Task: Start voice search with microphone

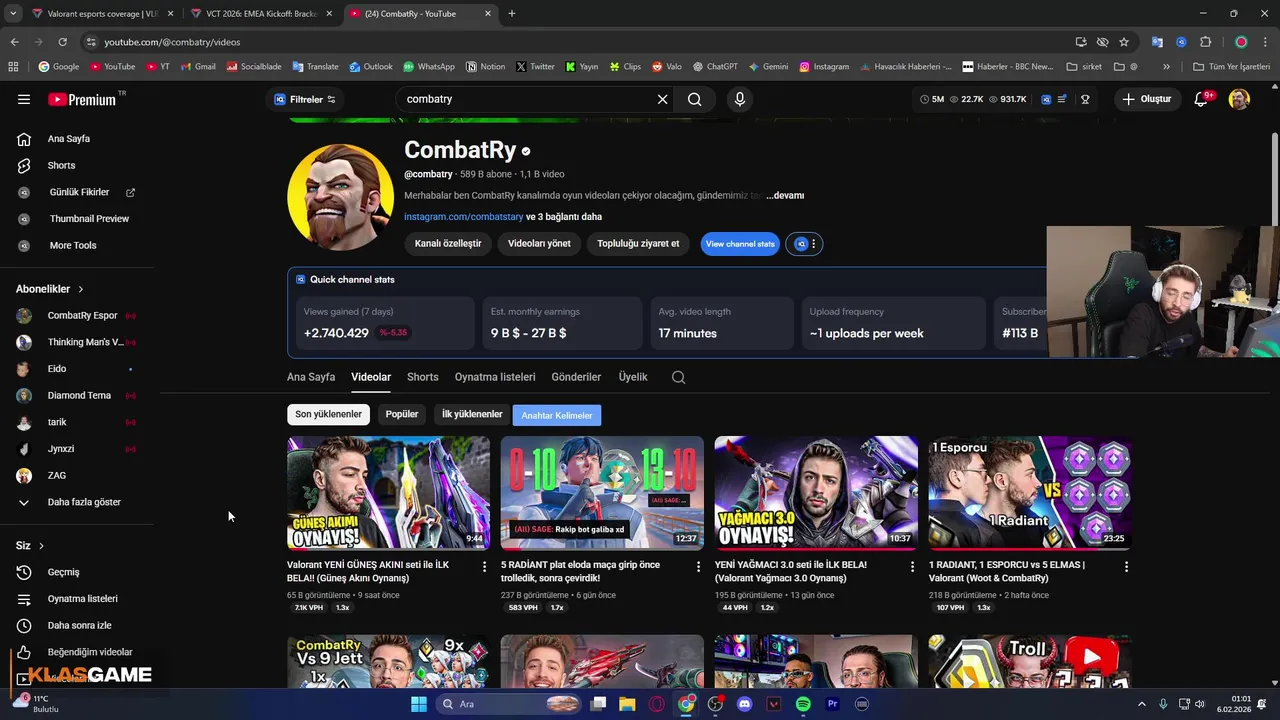Action: [x=739, y=99]
